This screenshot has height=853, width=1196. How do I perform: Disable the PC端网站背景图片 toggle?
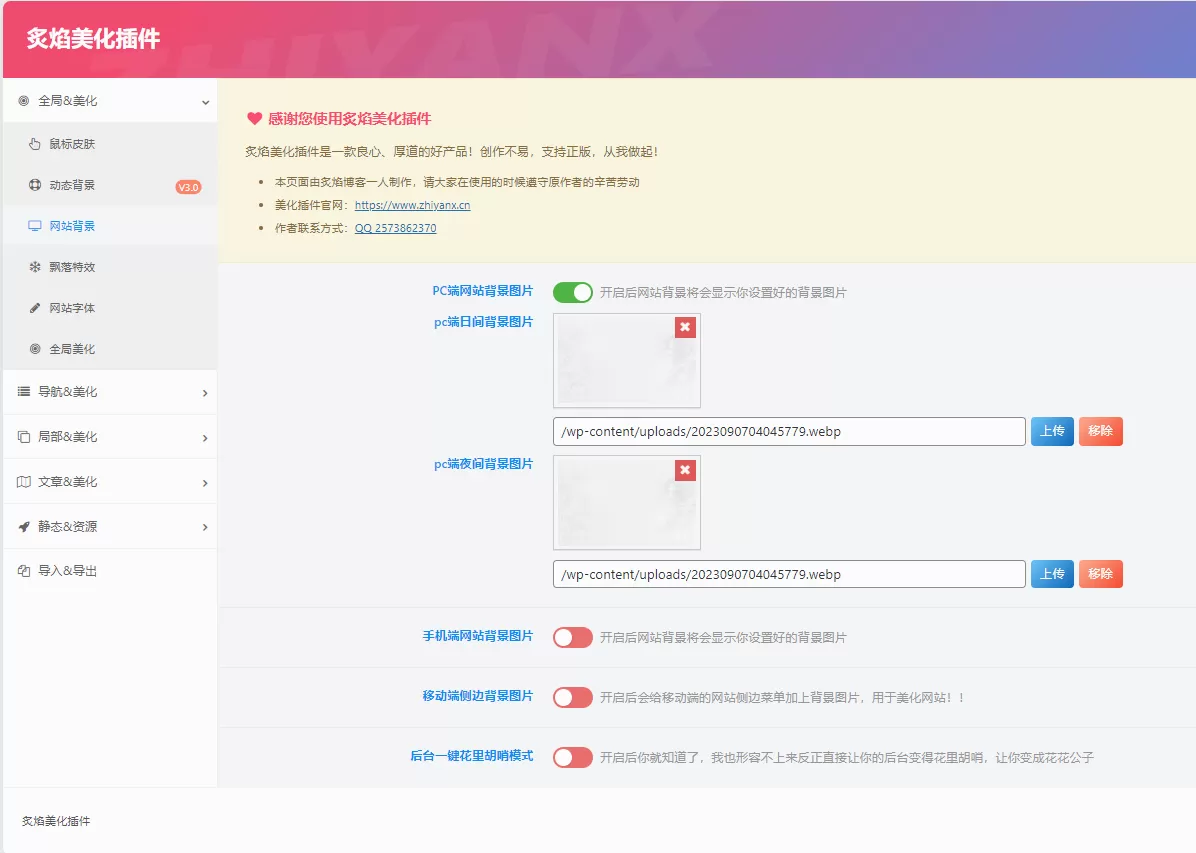coord(572,292)
